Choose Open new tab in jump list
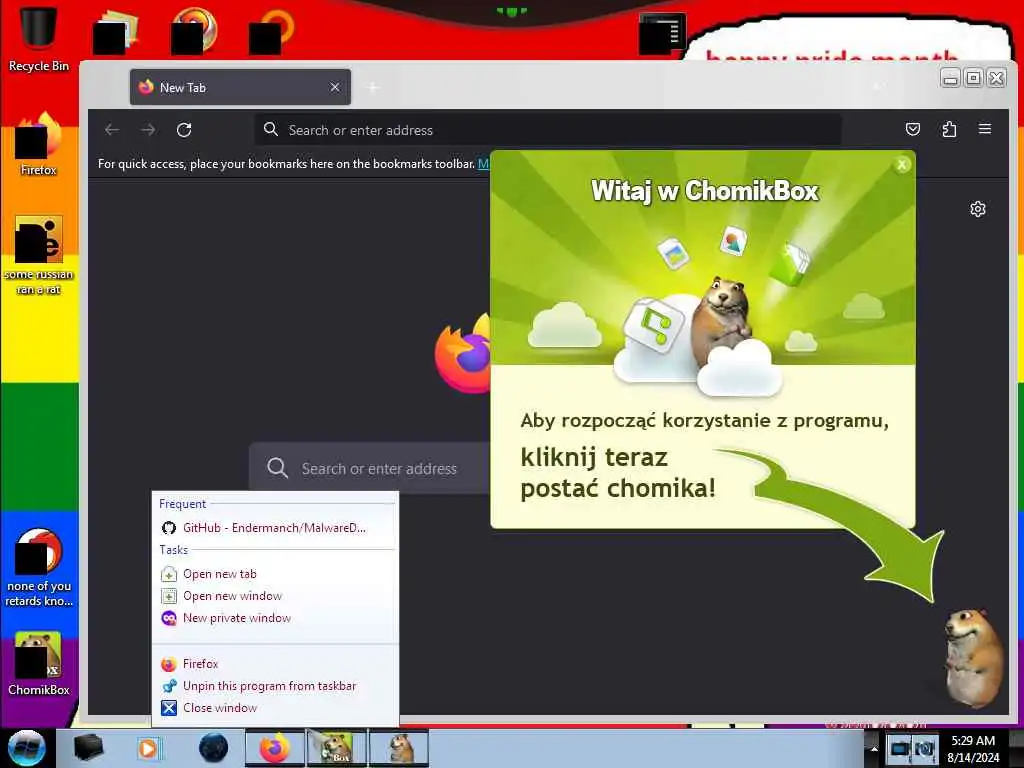1024x768 pixels. 219,574
